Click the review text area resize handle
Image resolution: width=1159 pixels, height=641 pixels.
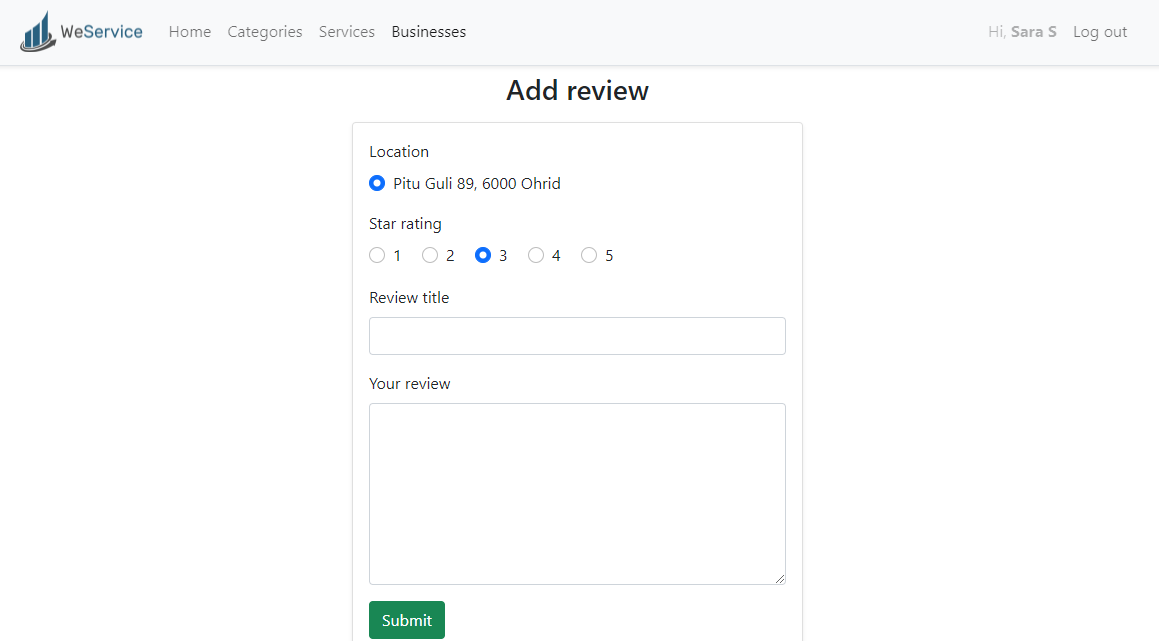(x=779, y=578)
